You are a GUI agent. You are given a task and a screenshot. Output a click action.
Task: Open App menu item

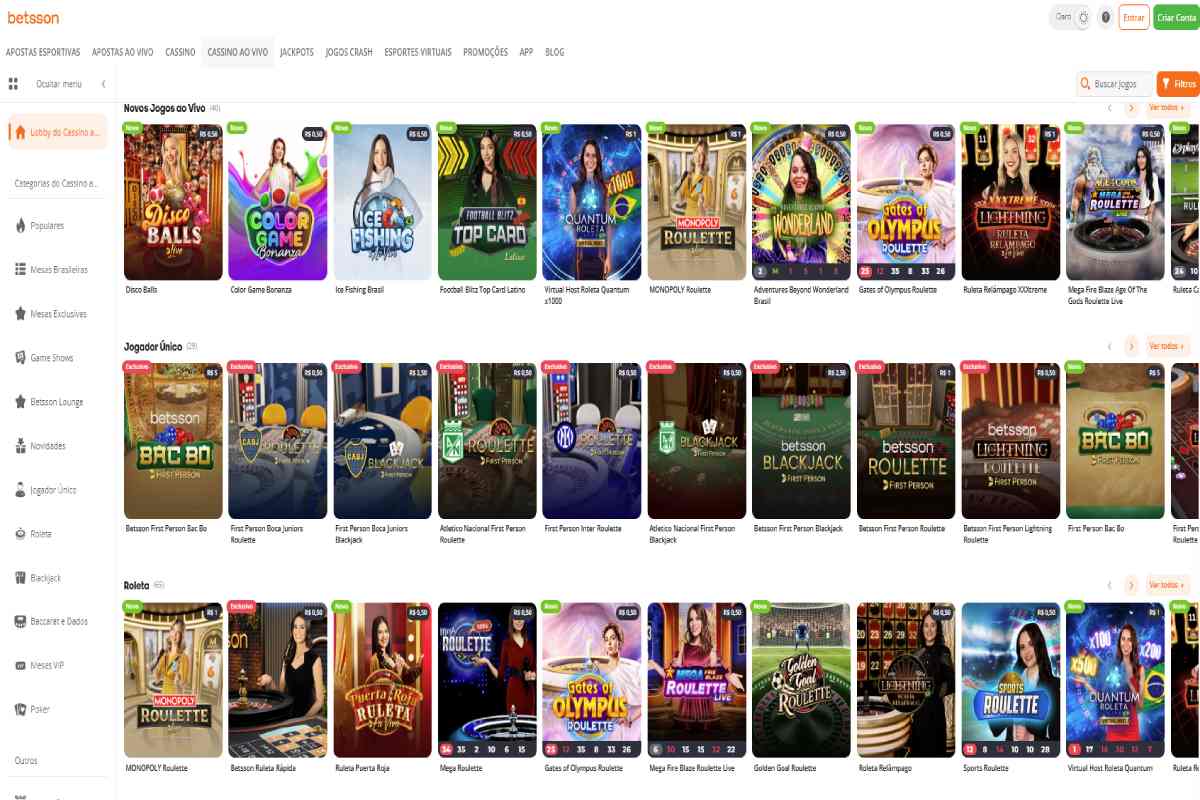click(526, 52)
